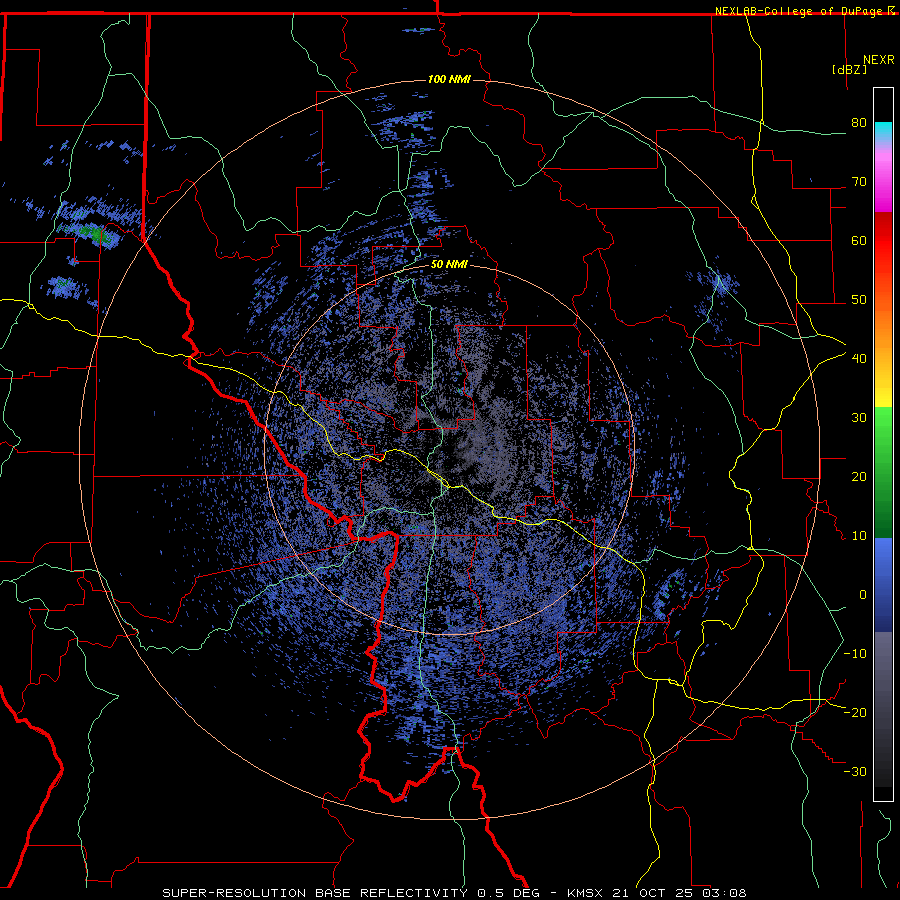Click the 60 value on the dBZ scale

859,240
